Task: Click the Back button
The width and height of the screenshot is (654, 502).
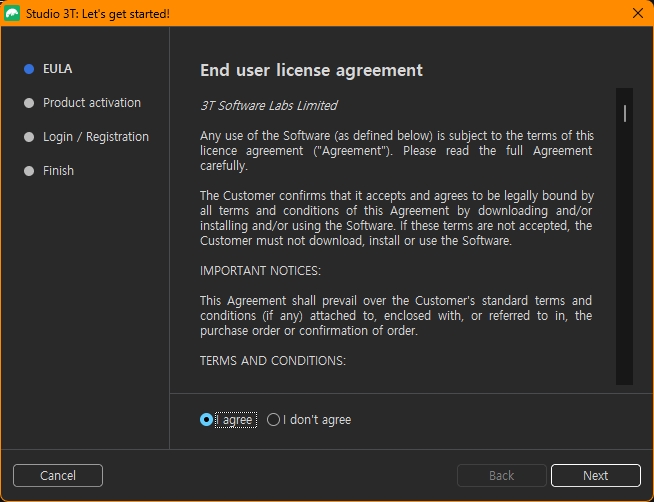Action: (502, 475)
